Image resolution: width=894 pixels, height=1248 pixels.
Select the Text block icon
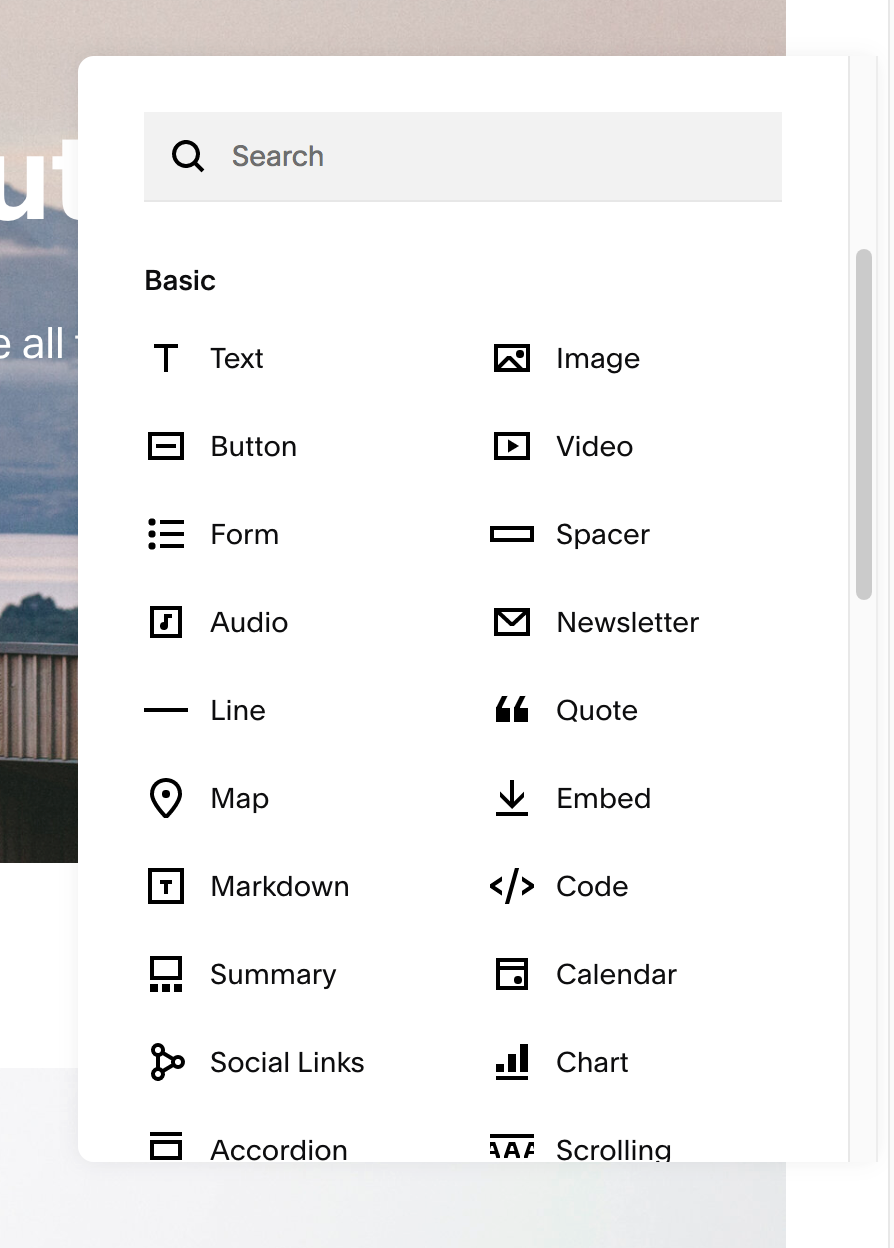[x=166, y=358]
